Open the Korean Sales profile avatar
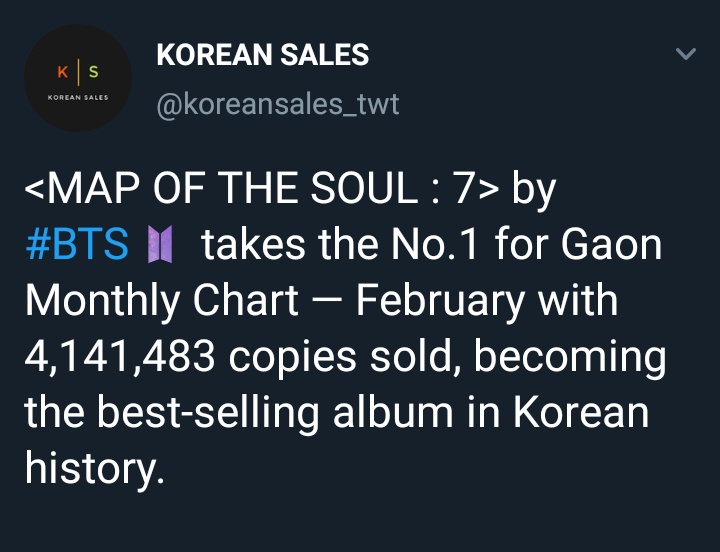Viewport: 720px width, 552px height. click(x=78, y=78)
